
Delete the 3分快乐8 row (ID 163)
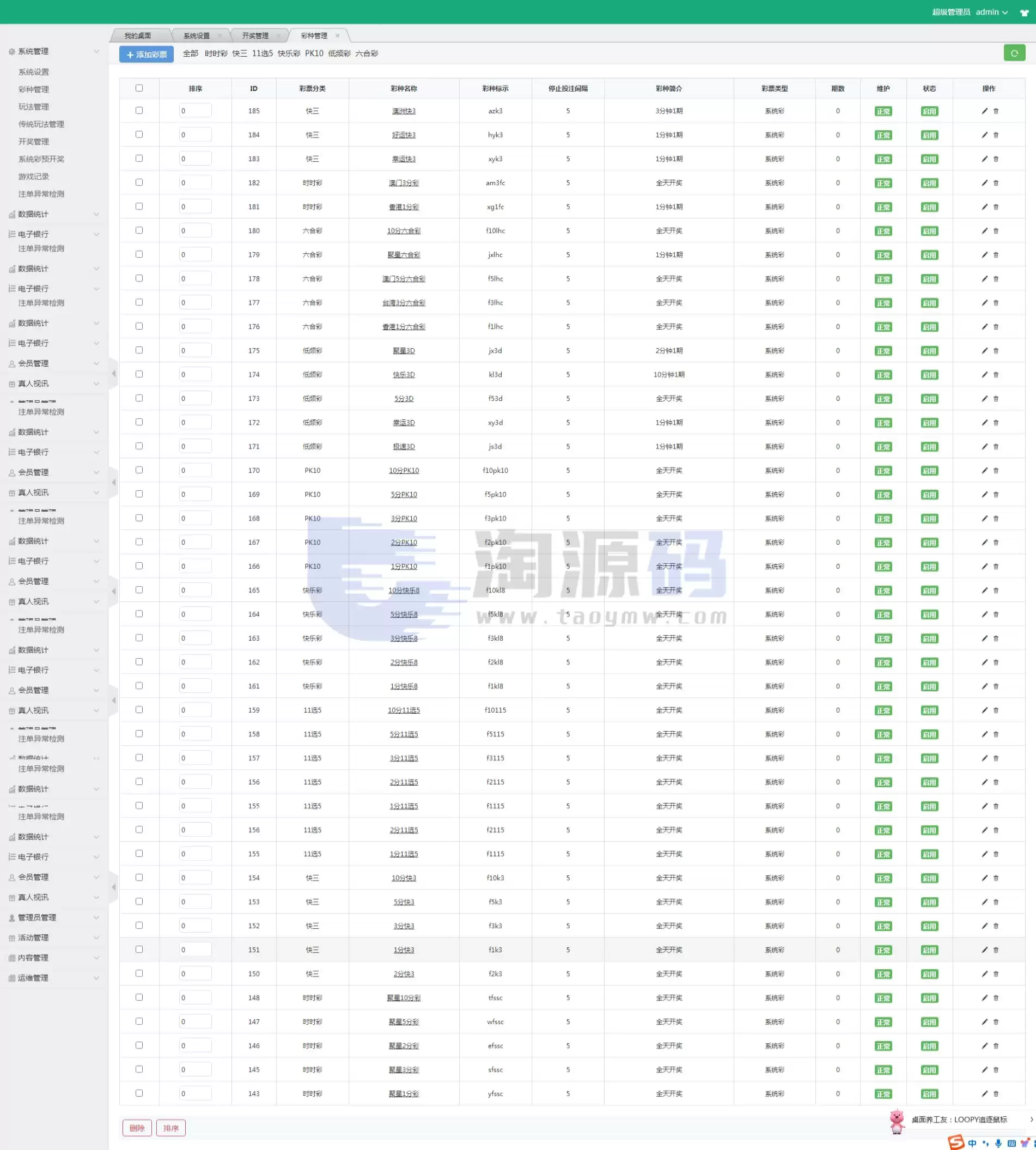click(x=996, y=638)
